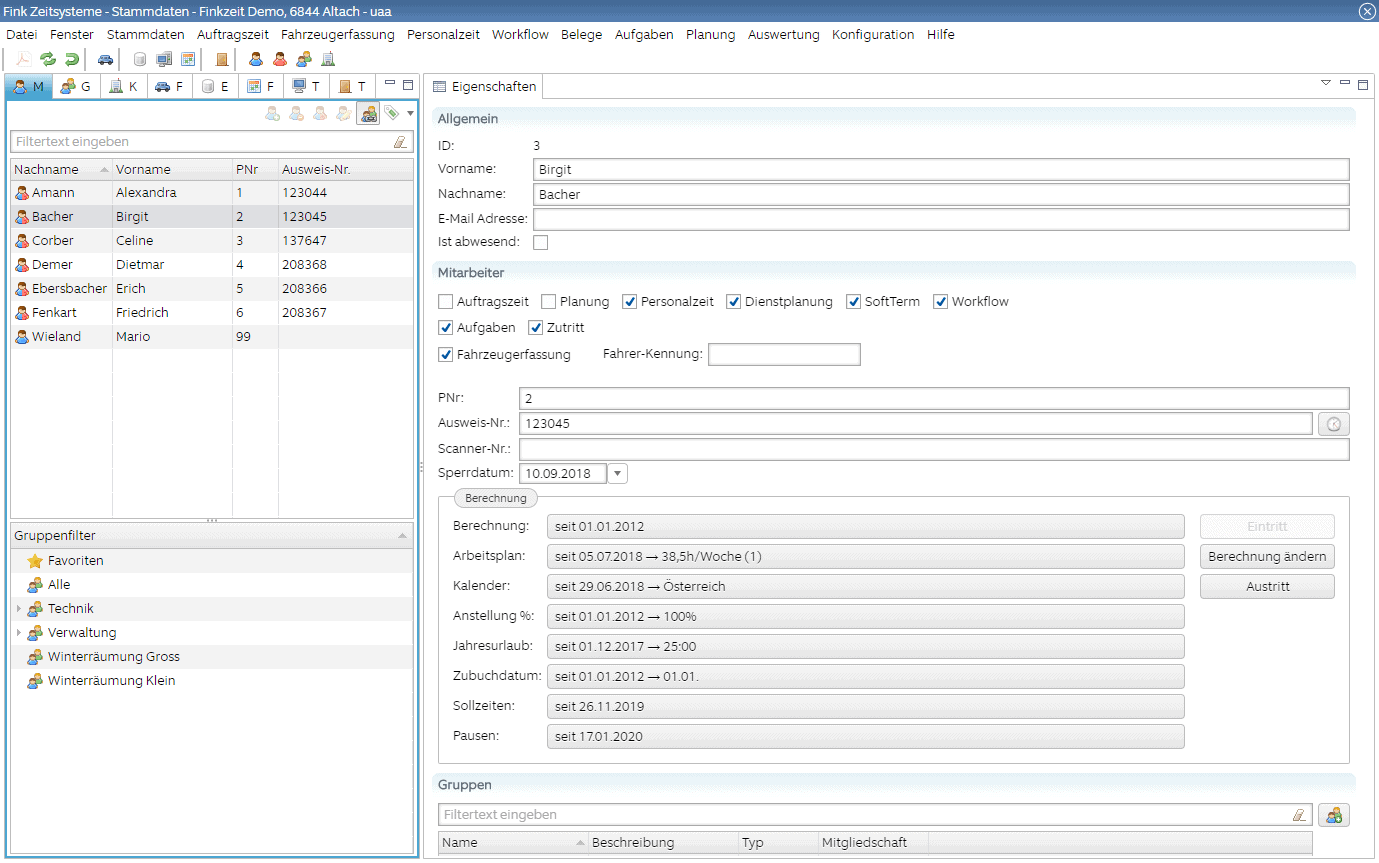Uncheck the Workflow checkbox
Screen dimensions: 1379x863
click(940, 301)
